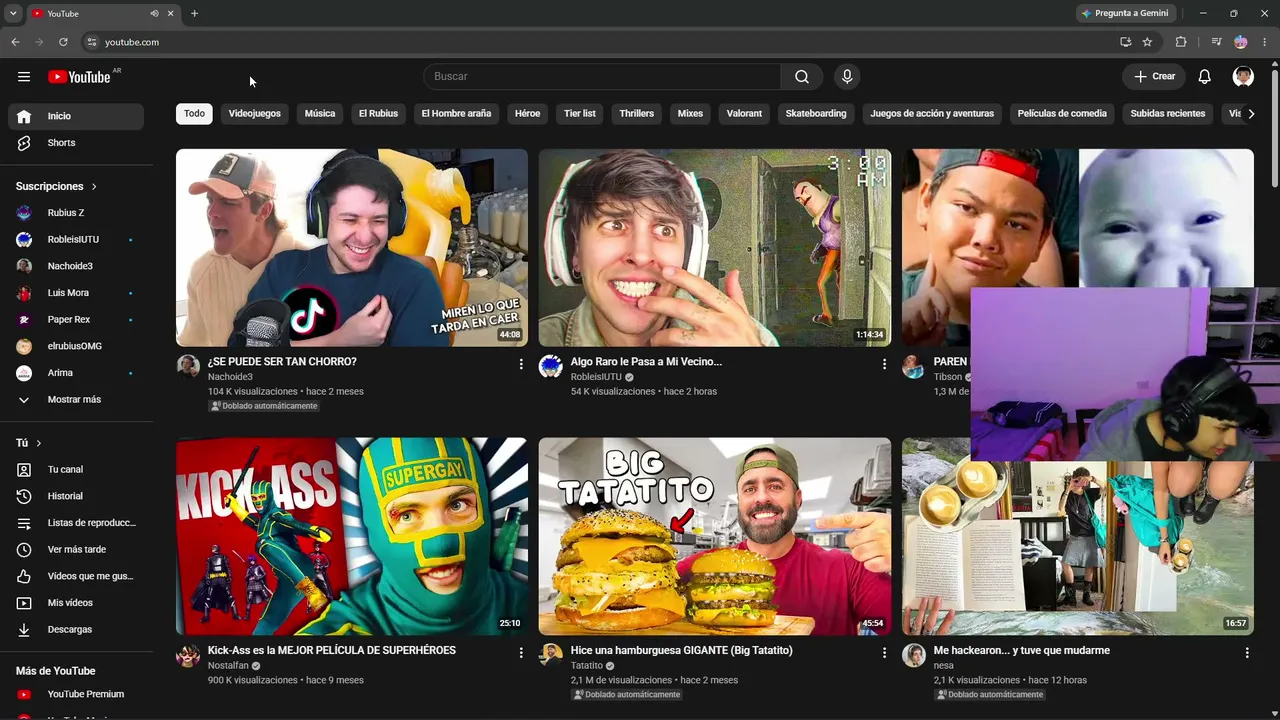1280x720 pixels.
Task: Open options for Big Tatatito hamburger video
Action: click(884, 653)
